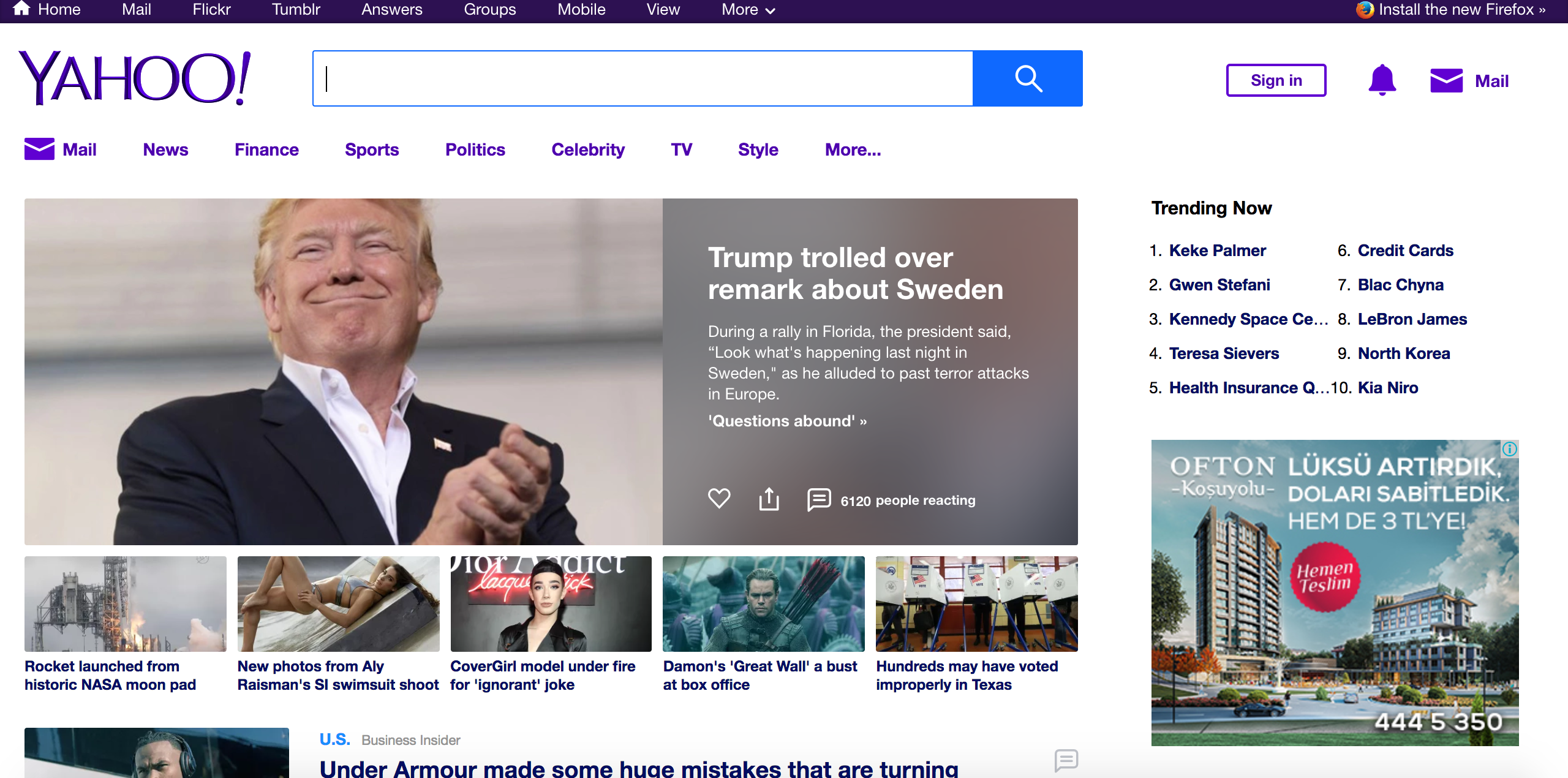Open trending topic LeBron James
1568x778 pixels.
(x=1412, y=319)
